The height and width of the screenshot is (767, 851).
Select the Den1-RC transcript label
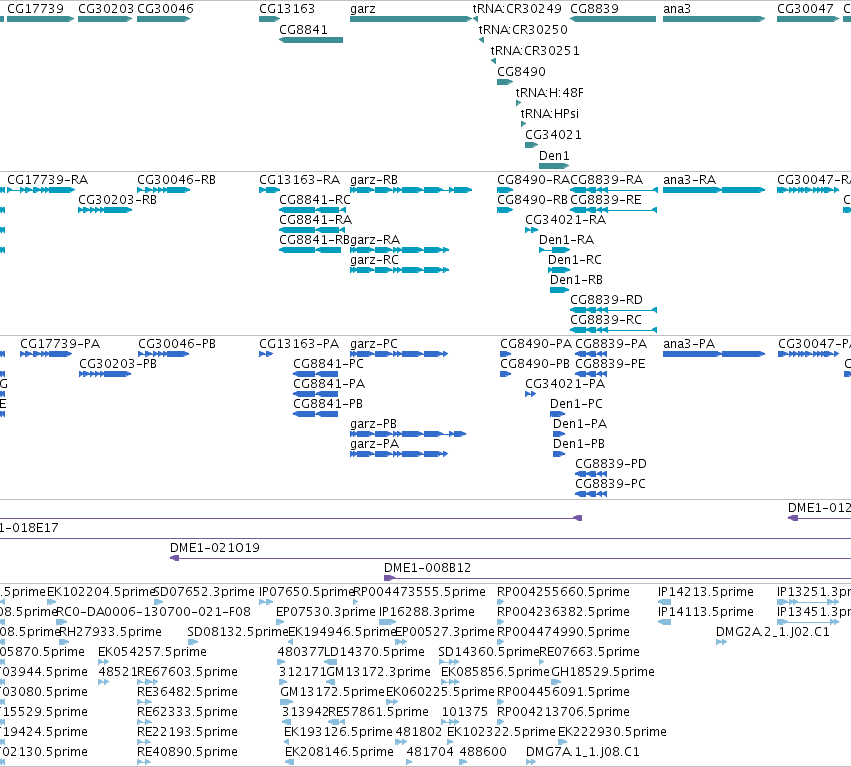575,260
